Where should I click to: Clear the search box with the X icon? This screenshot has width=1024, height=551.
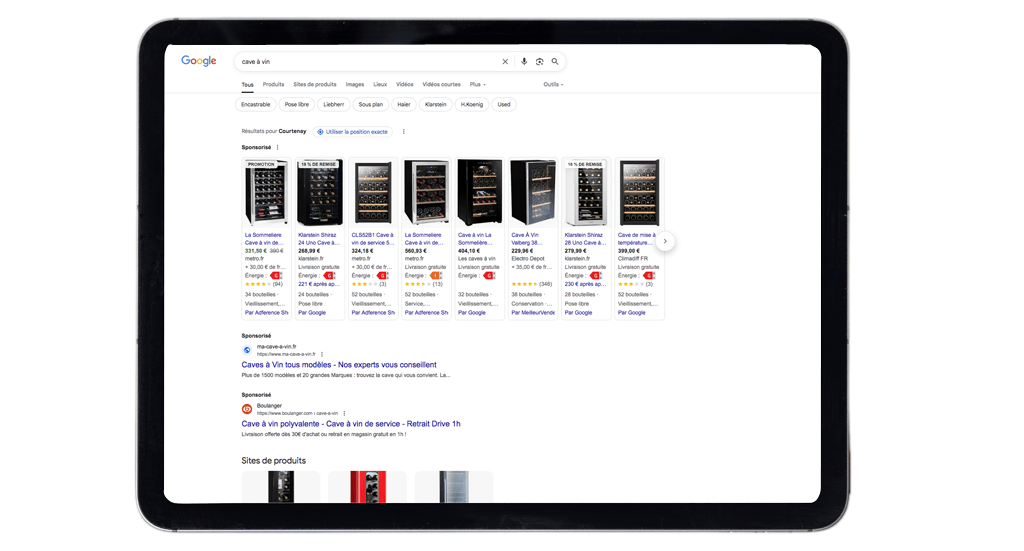tap(505, 62)
